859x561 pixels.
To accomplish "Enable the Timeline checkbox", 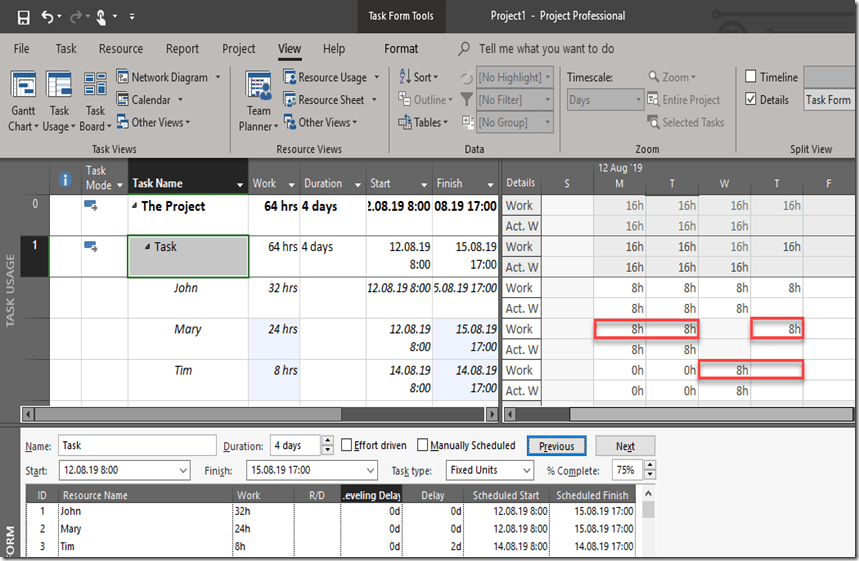I will [x=752, y=77].
